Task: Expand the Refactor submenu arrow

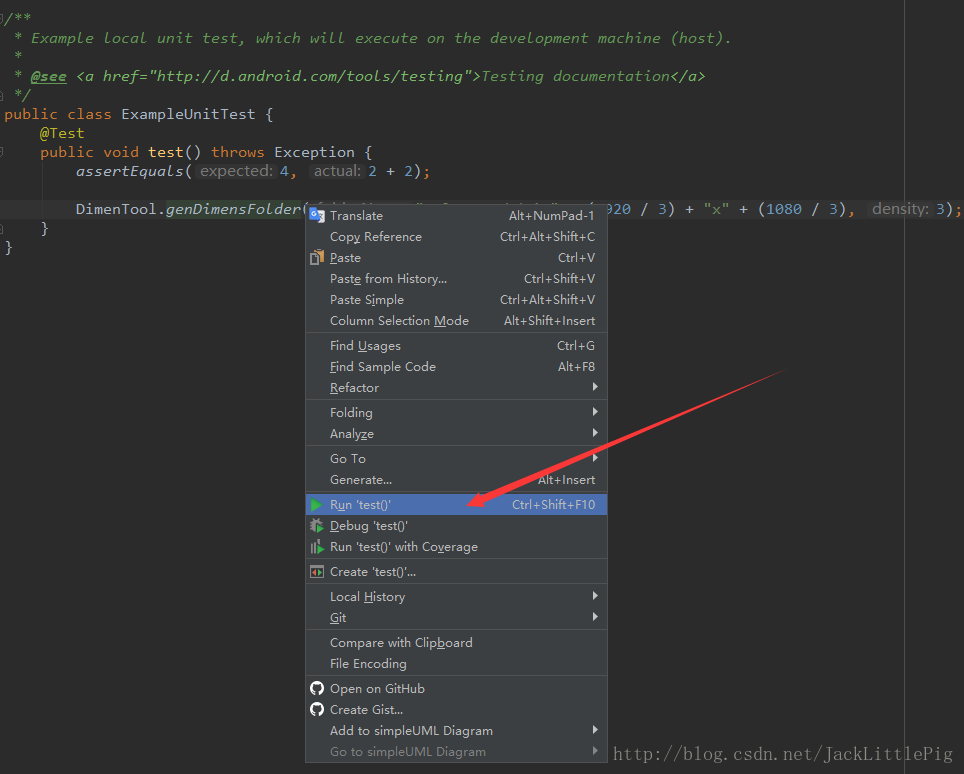Action: pyautogui.click(x=595, y=387)
